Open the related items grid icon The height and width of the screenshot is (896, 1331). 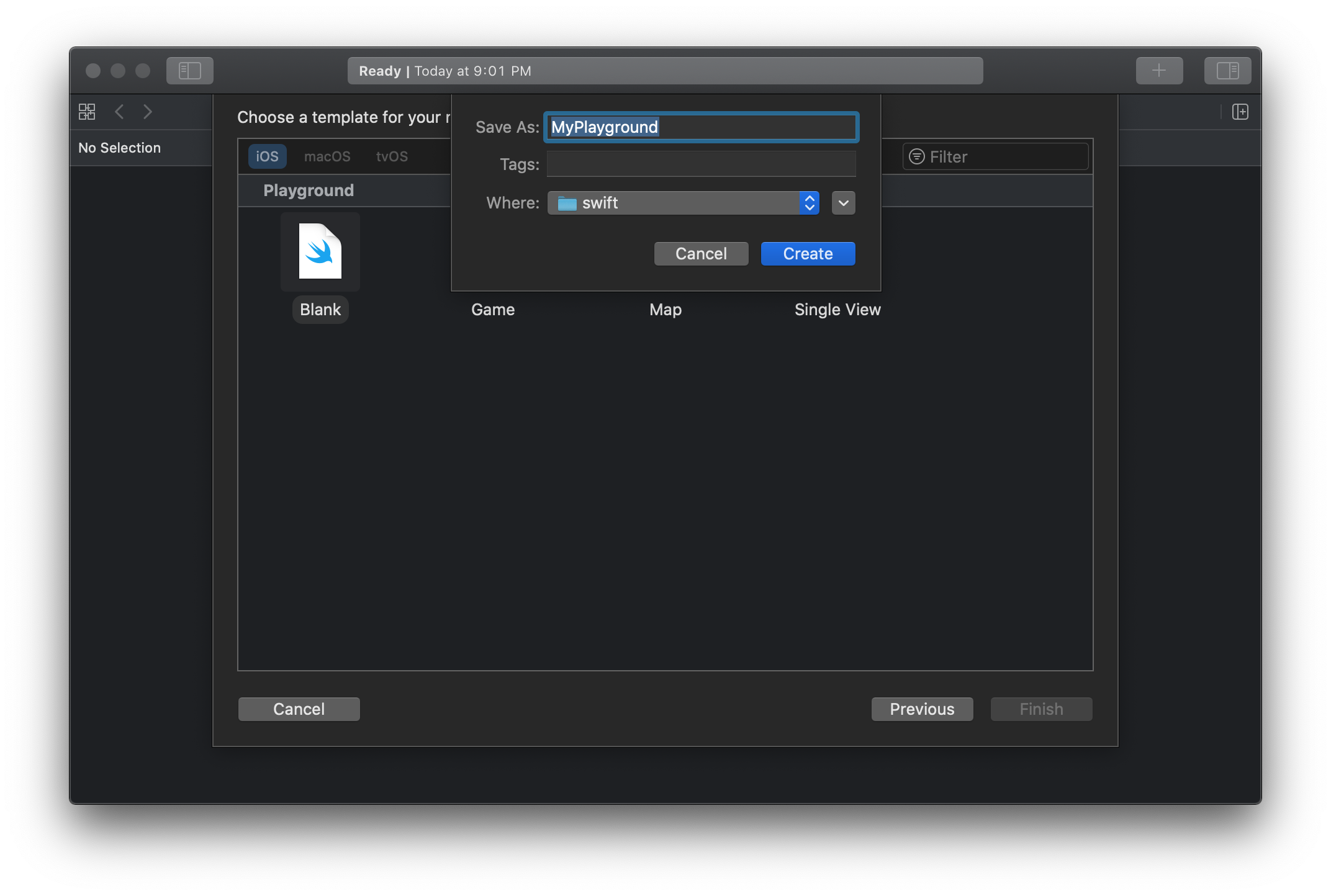[87, 112]
